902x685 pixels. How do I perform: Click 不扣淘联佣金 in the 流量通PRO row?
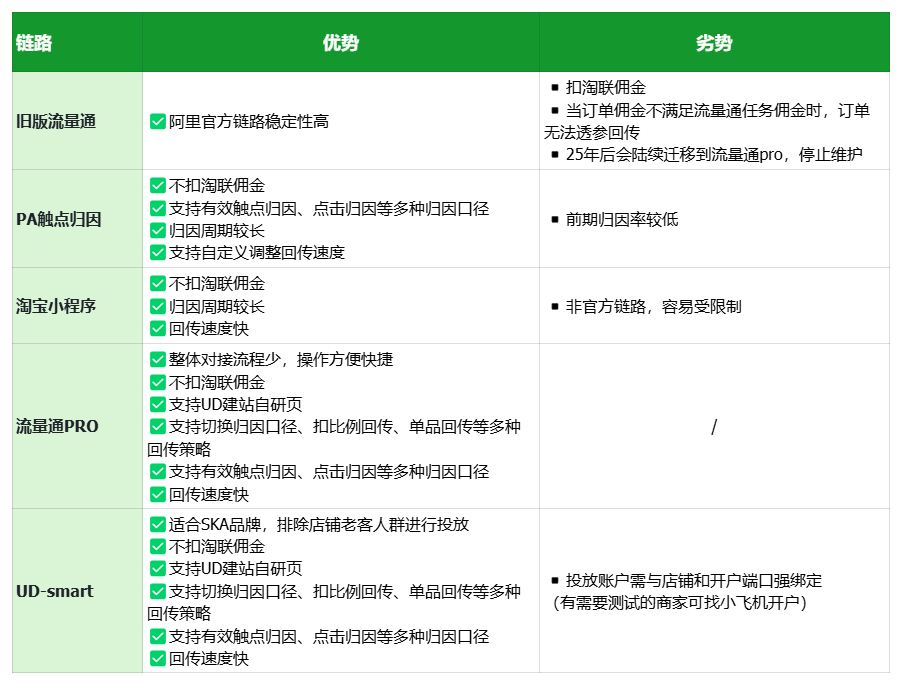coord(217,382)
